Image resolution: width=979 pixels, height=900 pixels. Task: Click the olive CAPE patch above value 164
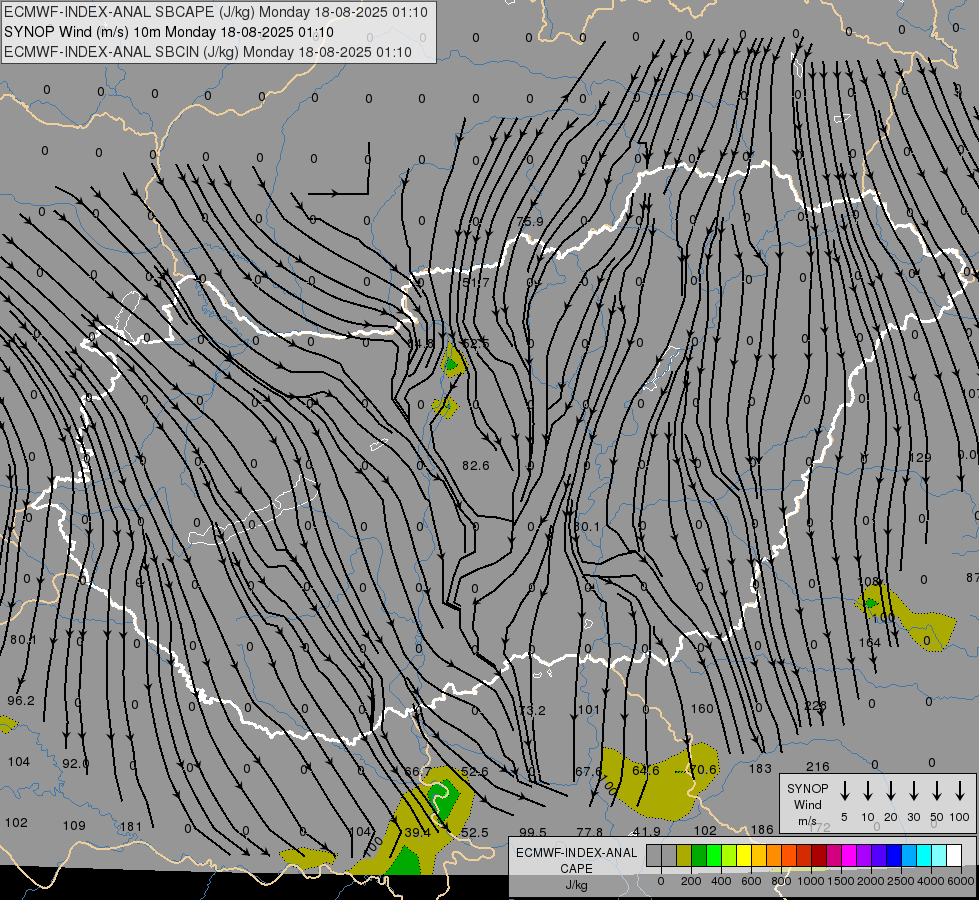point(905,616)
